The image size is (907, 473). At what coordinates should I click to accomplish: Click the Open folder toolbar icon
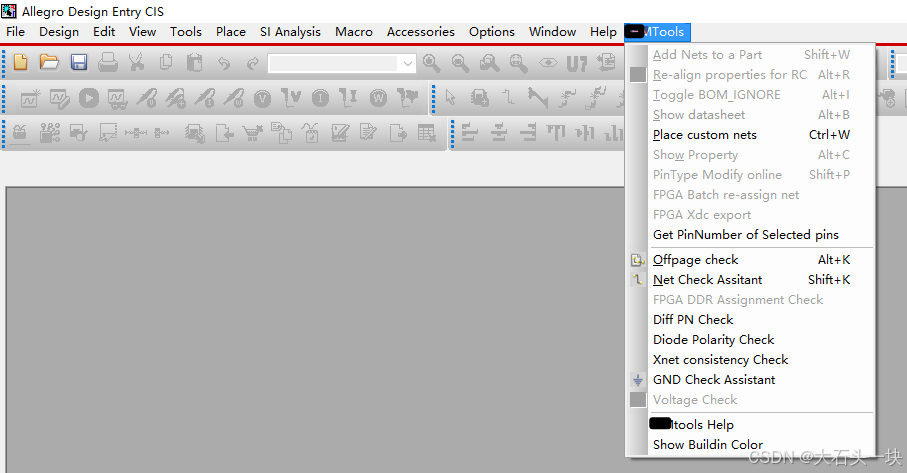click(49, 62)
